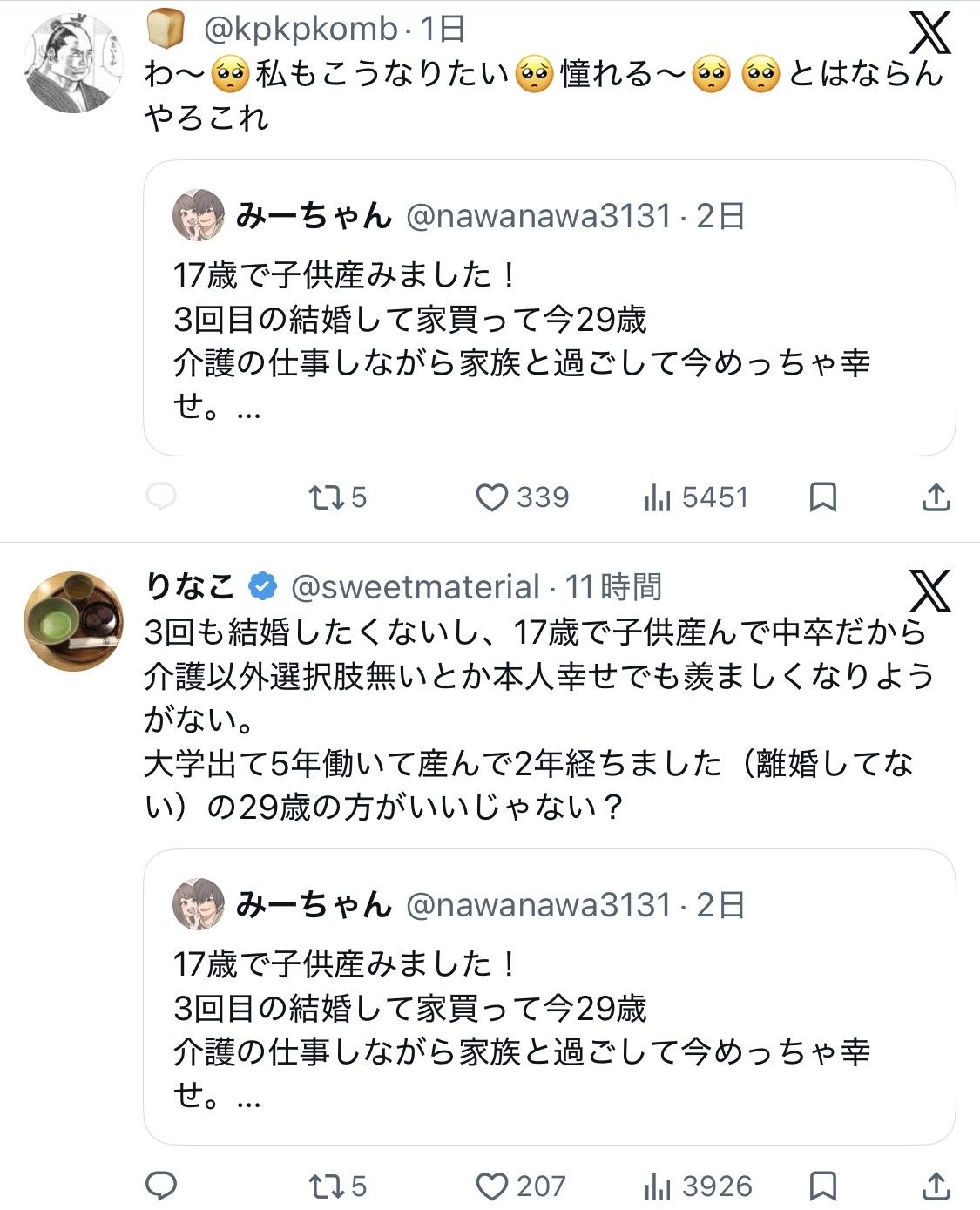Retweet the first tweet by @kpkpkomb
980x1210 pixels.
[327, 497]
